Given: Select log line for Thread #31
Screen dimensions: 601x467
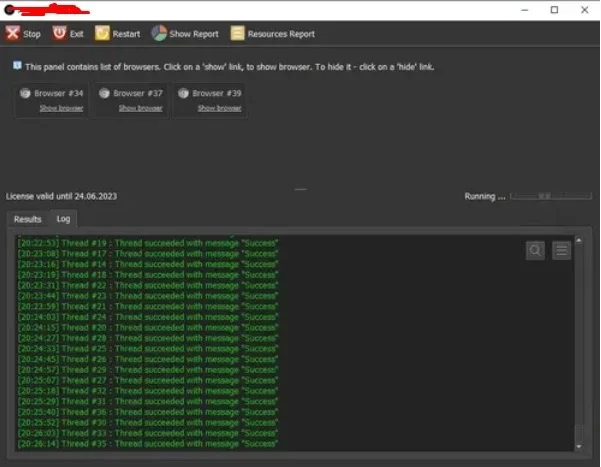Looking at the screenshot, I should point(148,401).
